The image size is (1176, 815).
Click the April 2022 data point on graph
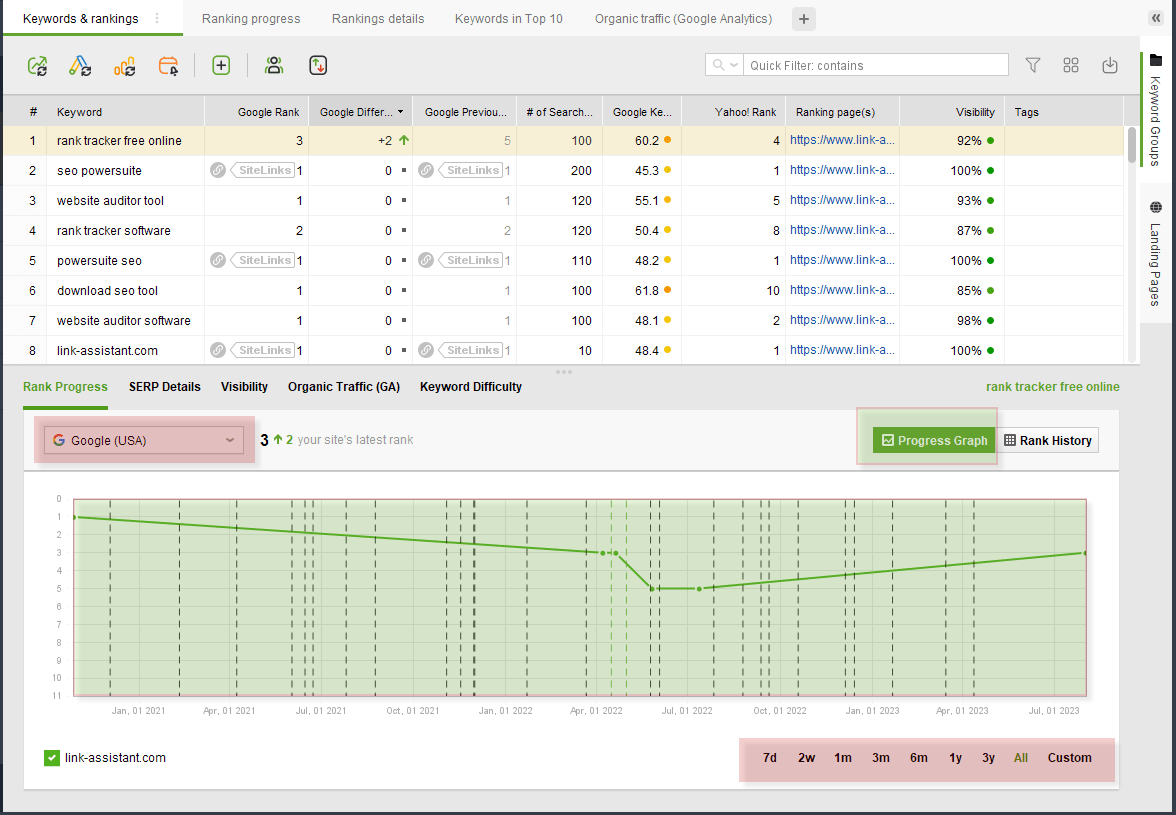click(x=602, y=552)
